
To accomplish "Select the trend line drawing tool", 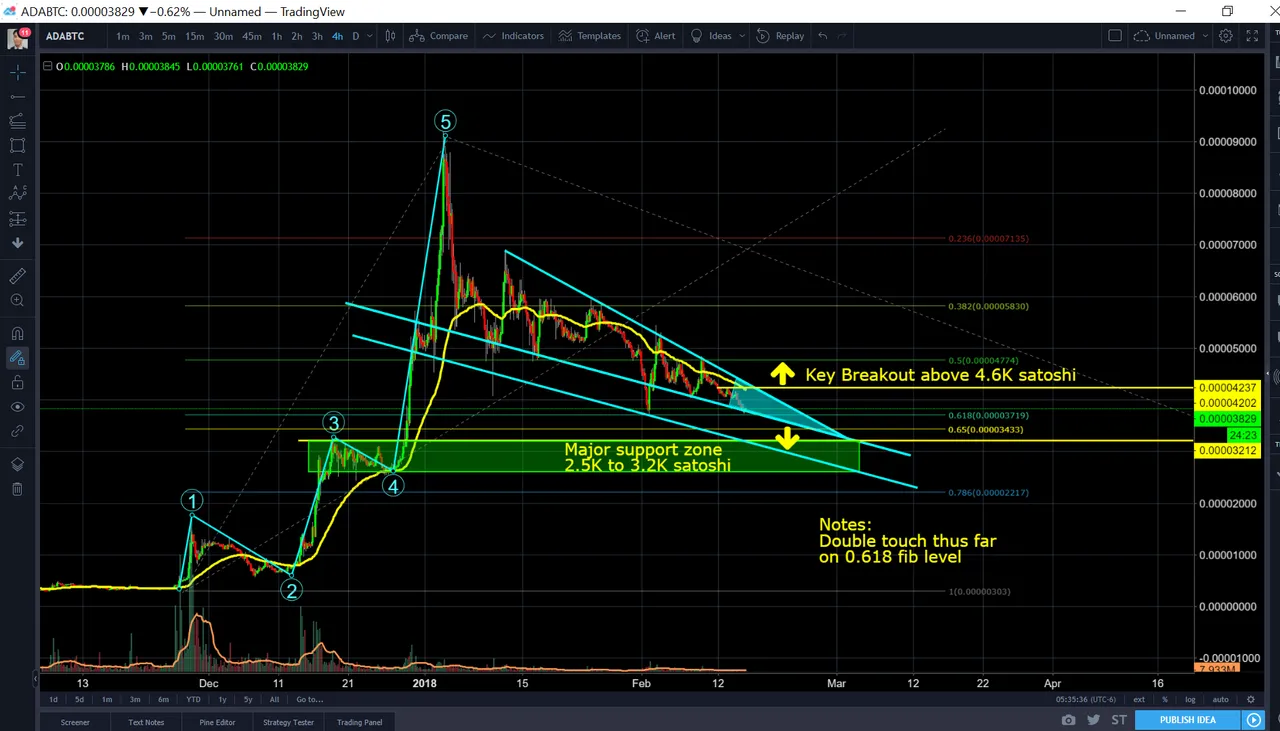I will 17,96.
